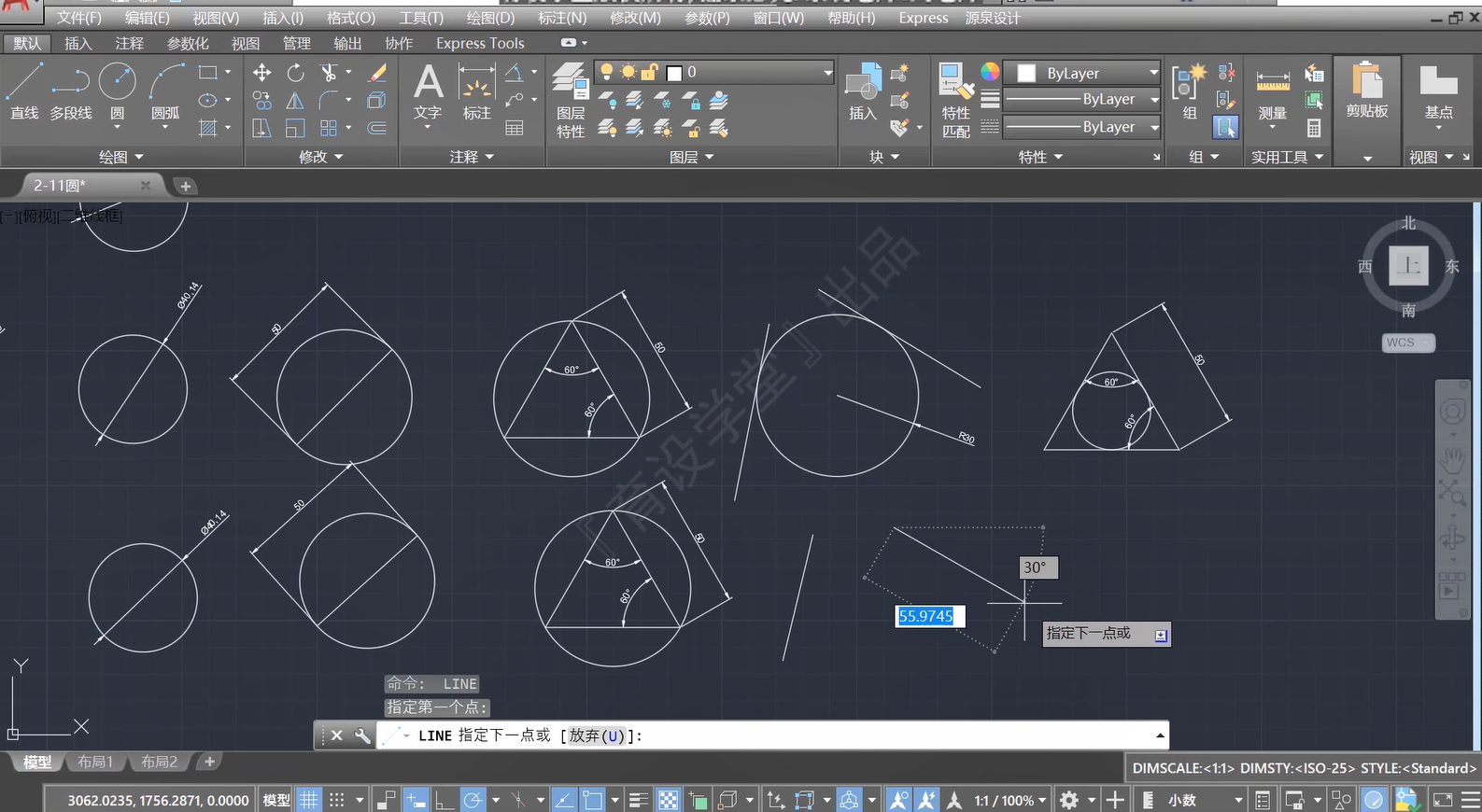The height and width of the screenshot is (812, 1482).
Task: Open 图层特性 (Layer Properties) manager
Action: click(571, 101)
